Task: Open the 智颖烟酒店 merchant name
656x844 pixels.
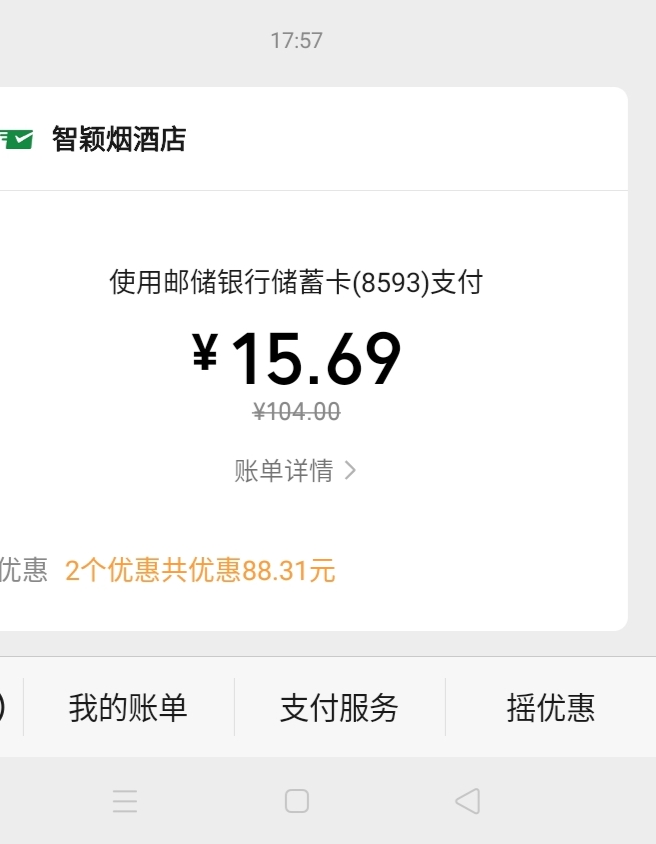Action: coord(119,139)
